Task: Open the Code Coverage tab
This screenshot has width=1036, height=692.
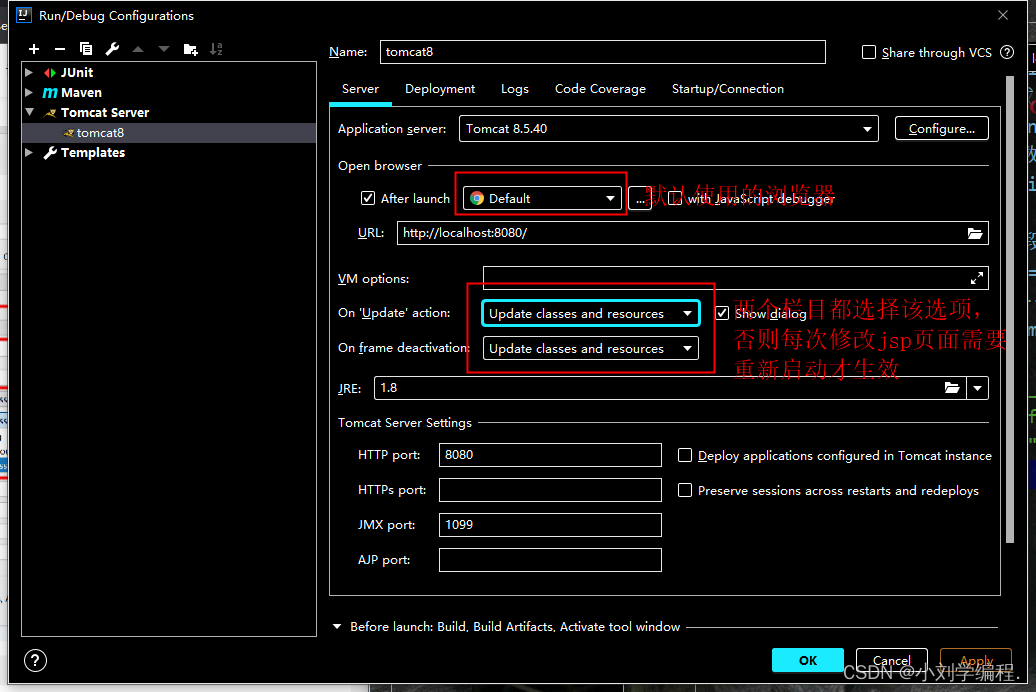Action: (x=600, y=89)
